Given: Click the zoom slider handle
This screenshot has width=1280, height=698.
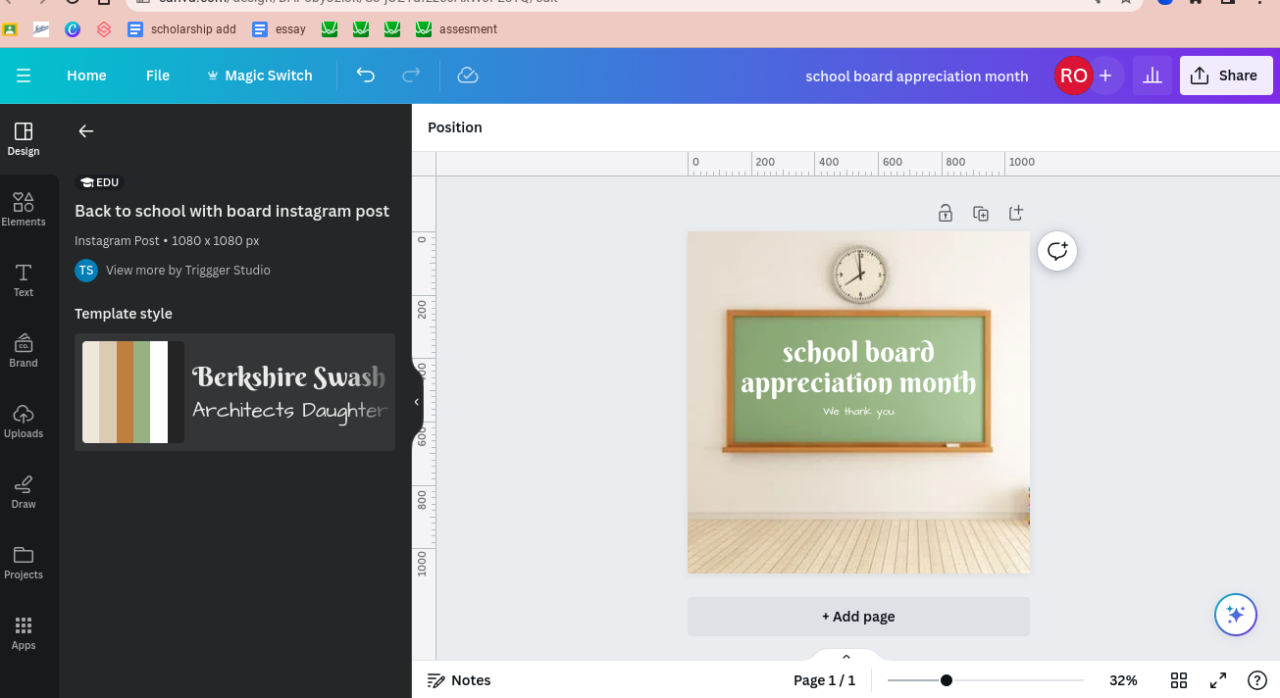Looking at the screenshot, I should click(x=946, y=680).
